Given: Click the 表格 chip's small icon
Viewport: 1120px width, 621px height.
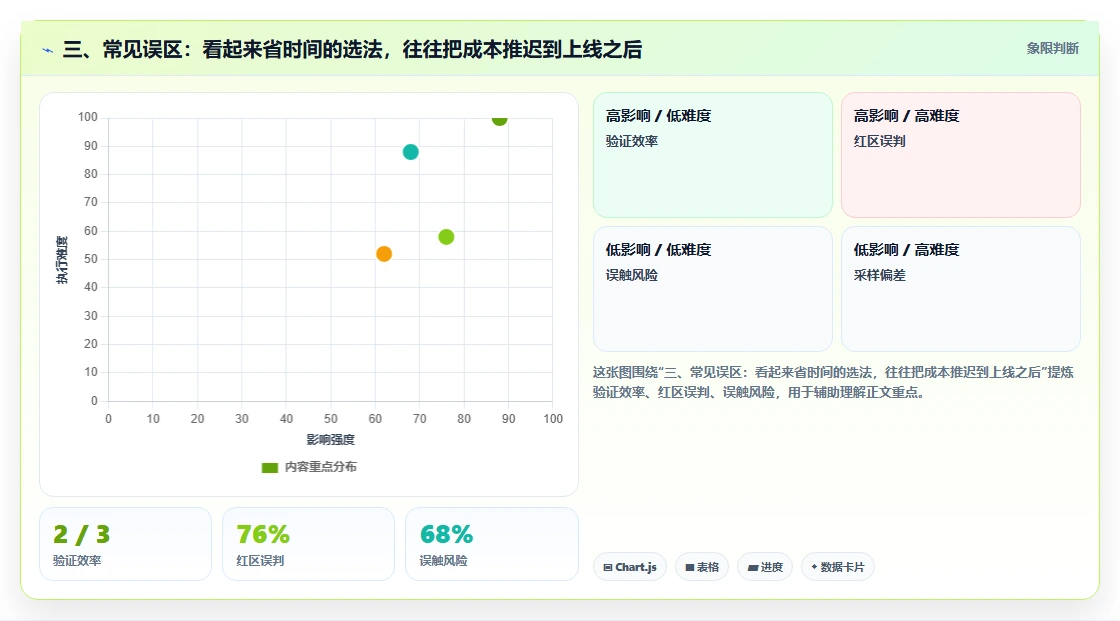Looking at the screenshot, I should click(690, 567).
